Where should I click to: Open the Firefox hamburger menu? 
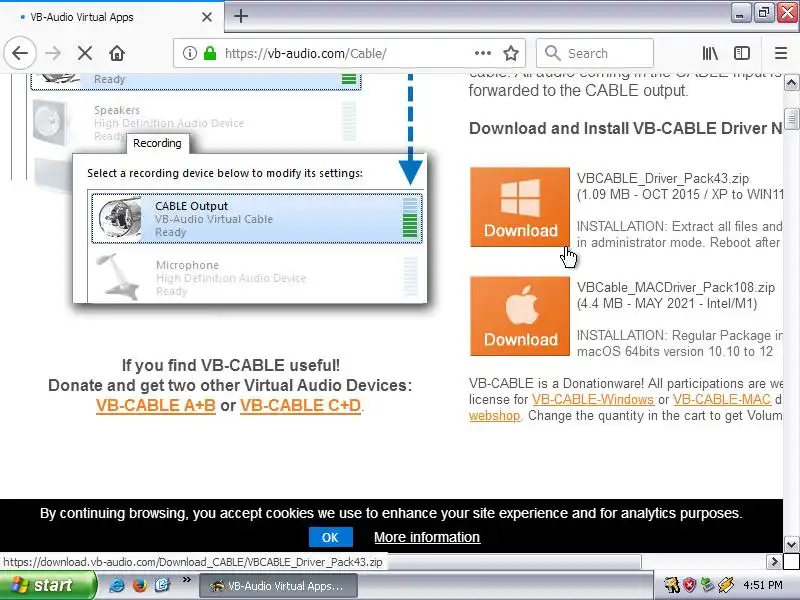coord(781,53)
